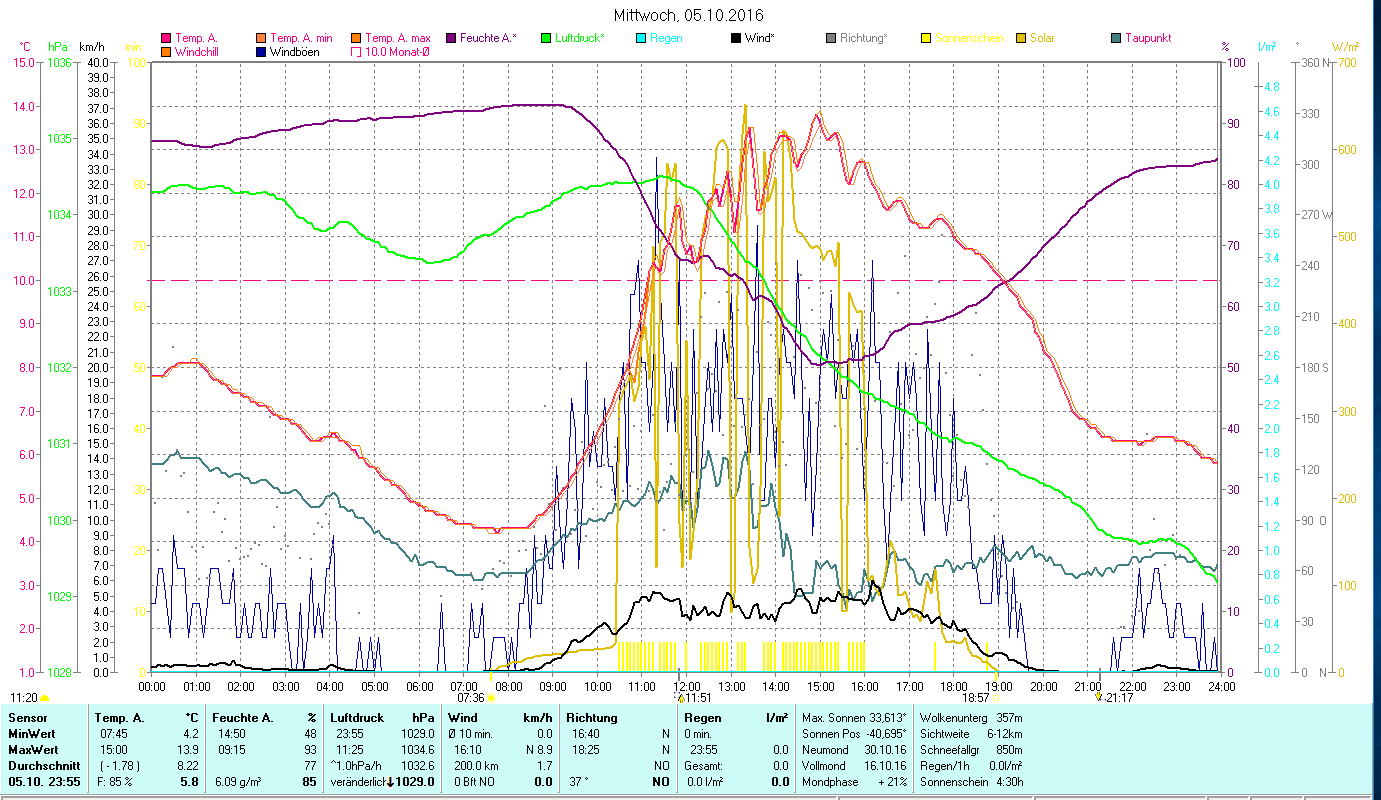
Task: Click the Richtung column header in table
Action: tap(592, 718)
